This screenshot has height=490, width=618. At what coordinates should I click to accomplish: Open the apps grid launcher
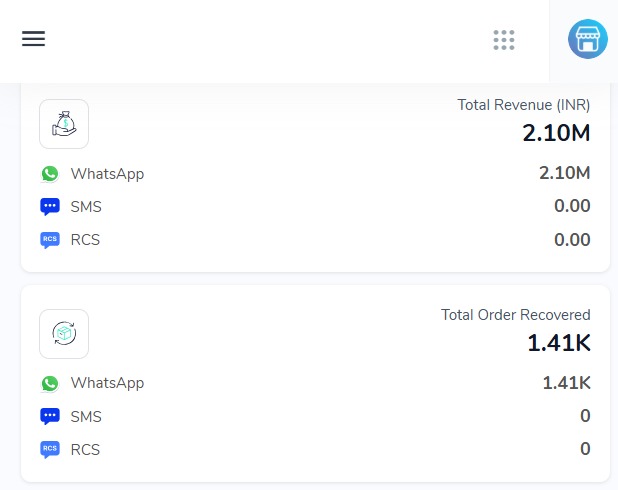tap(504, 40)
